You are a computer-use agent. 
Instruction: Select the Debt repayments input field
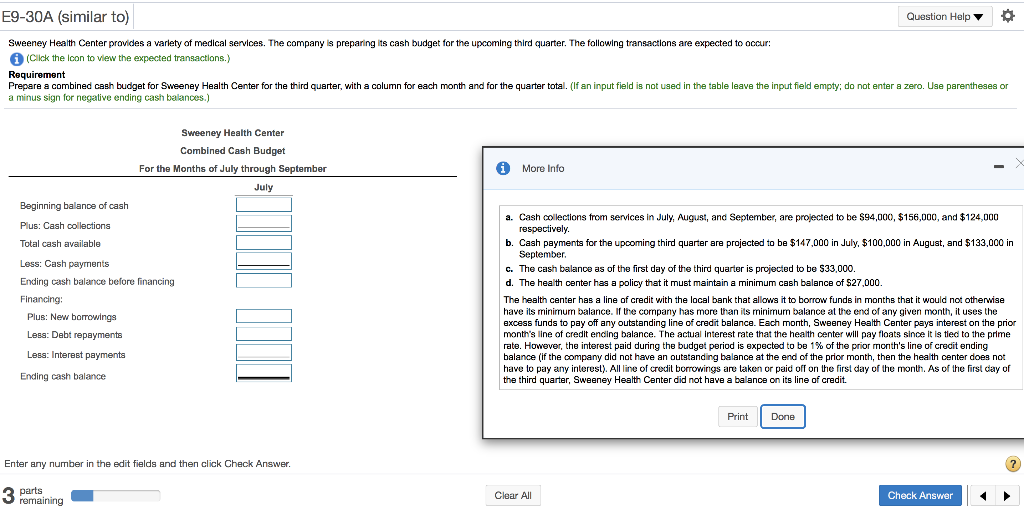click(264, 334)
